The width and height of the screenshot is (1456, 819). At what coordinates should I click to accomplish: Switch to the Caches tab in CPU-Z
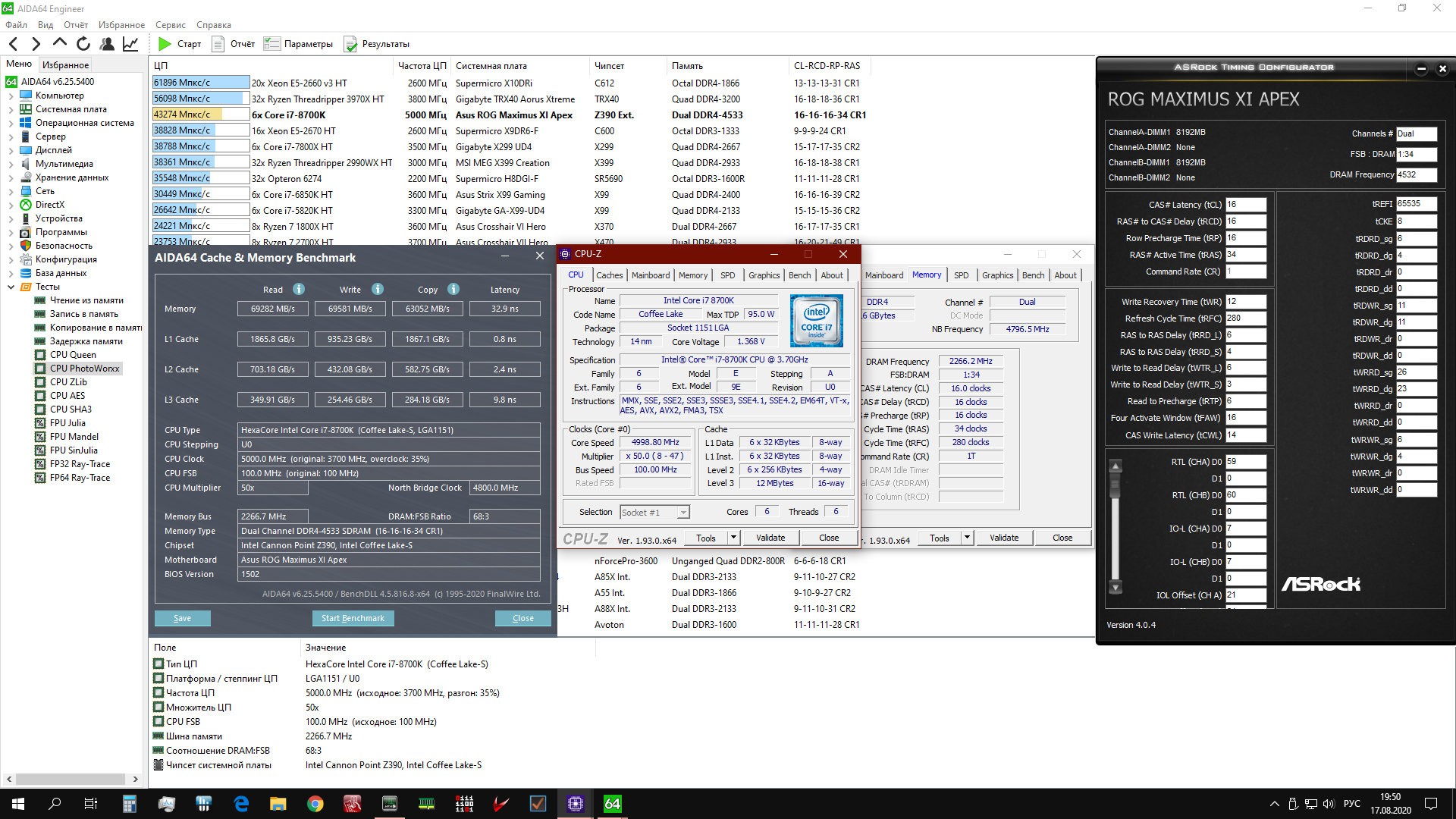click(609, 275)
